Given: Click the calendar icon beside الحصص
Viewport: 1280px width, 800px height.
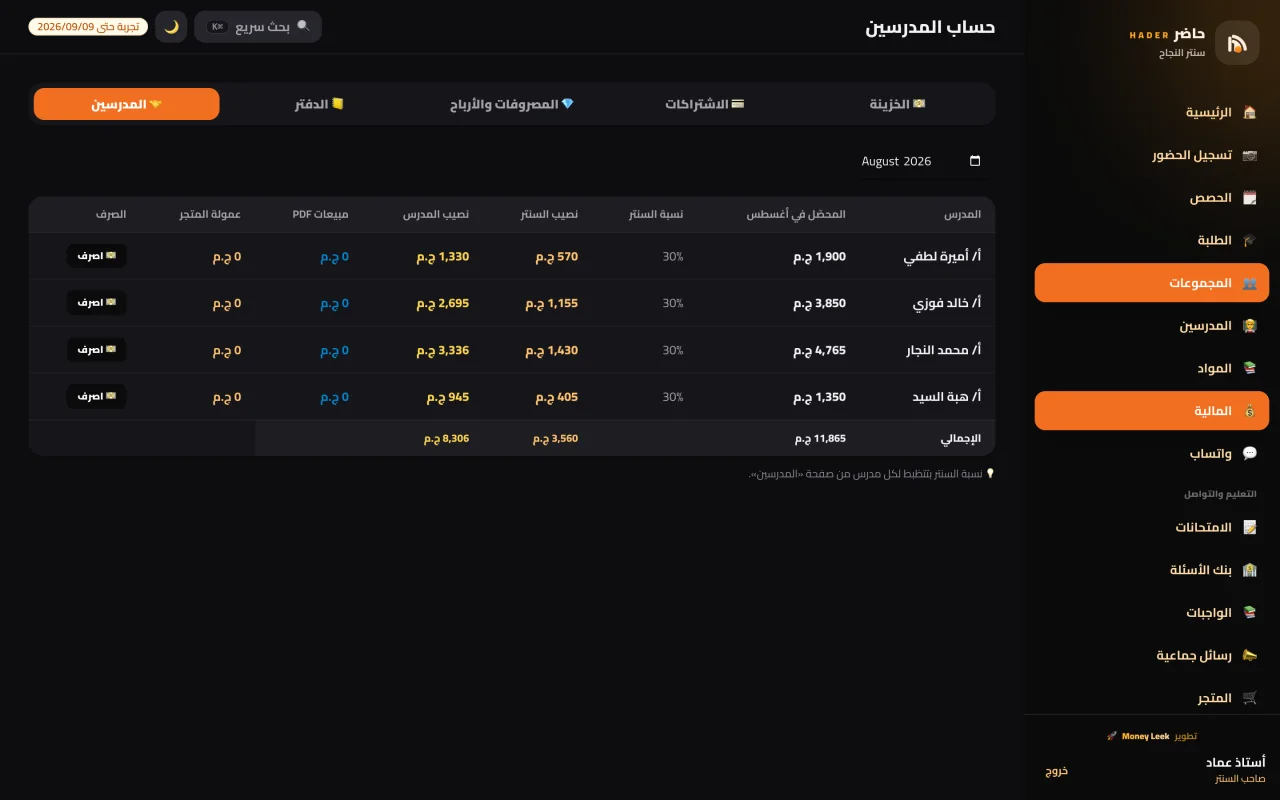Looking at the screenshot, I should pyautogui.click(x=1249, y=198).
